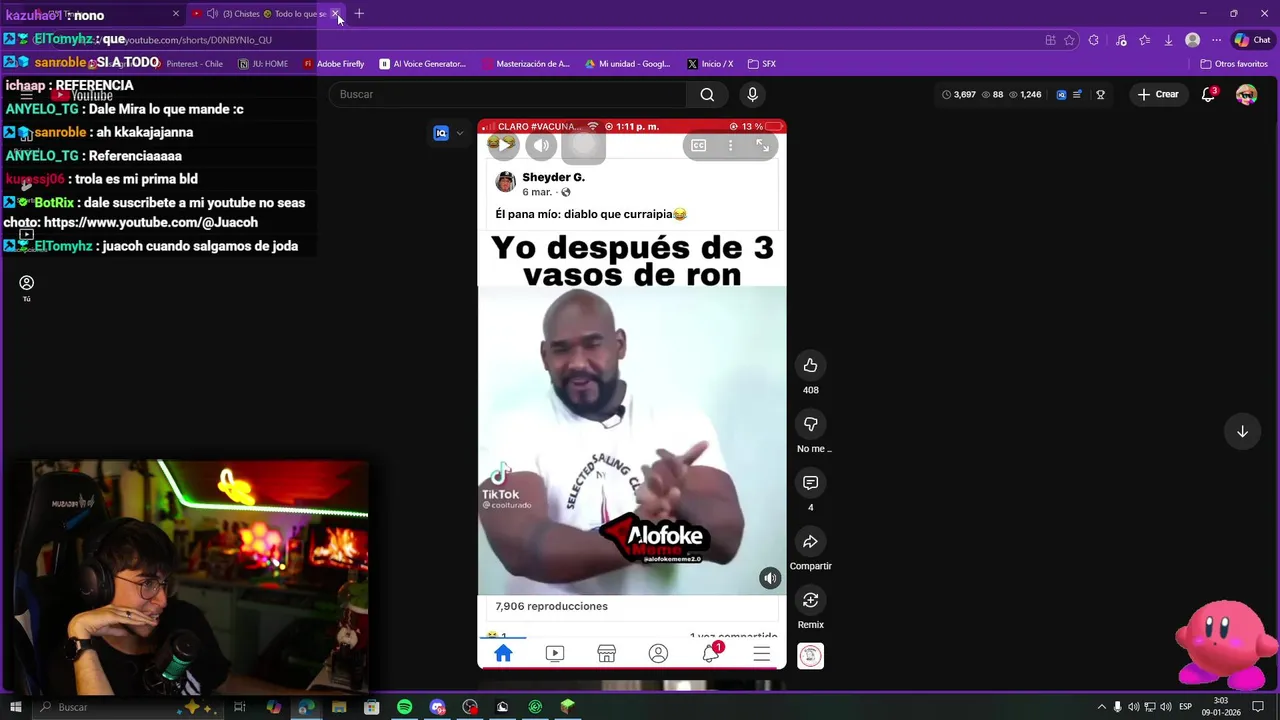Open the Copilot Chat button
Screen dimensions: 1280x720
[x=1253, y=40]
